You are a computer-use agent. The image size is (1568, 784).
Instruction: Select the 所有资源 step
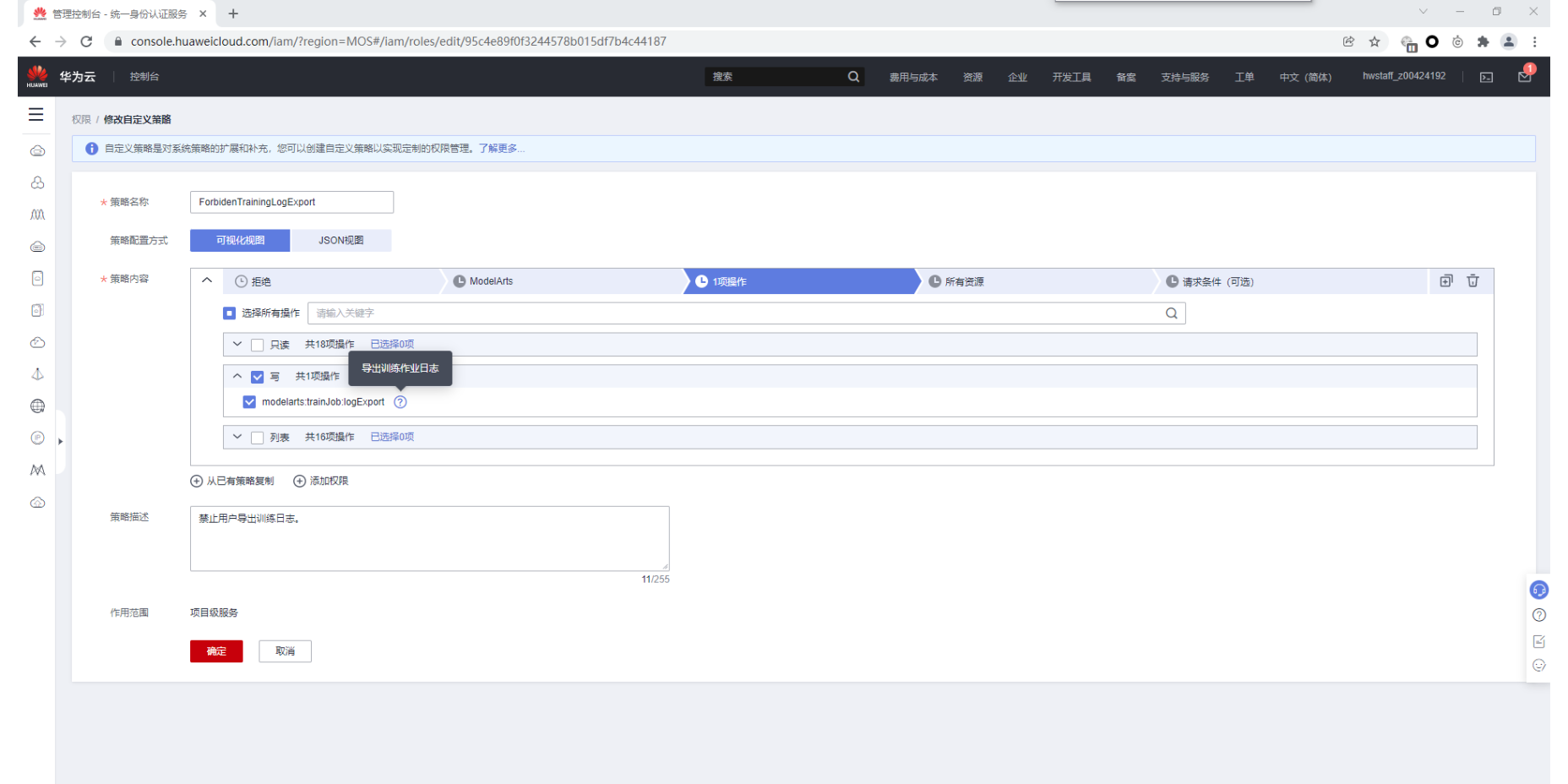1037,281
